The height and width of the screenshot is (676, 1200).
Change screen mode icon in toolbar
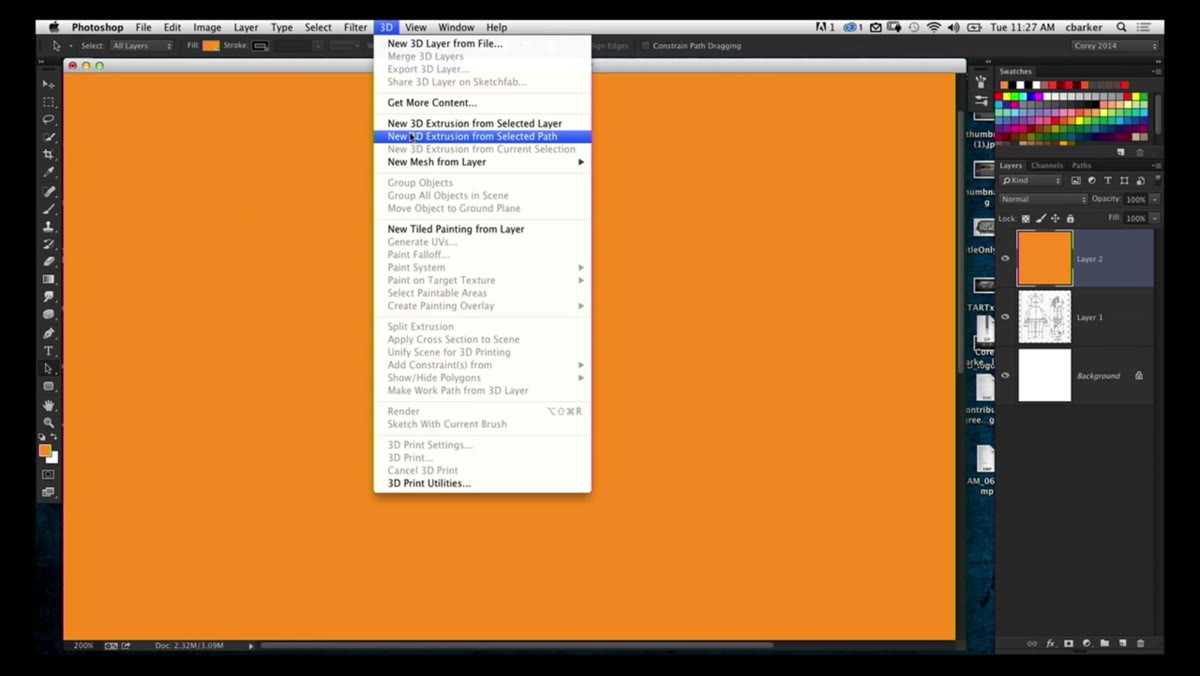(48, 492)
